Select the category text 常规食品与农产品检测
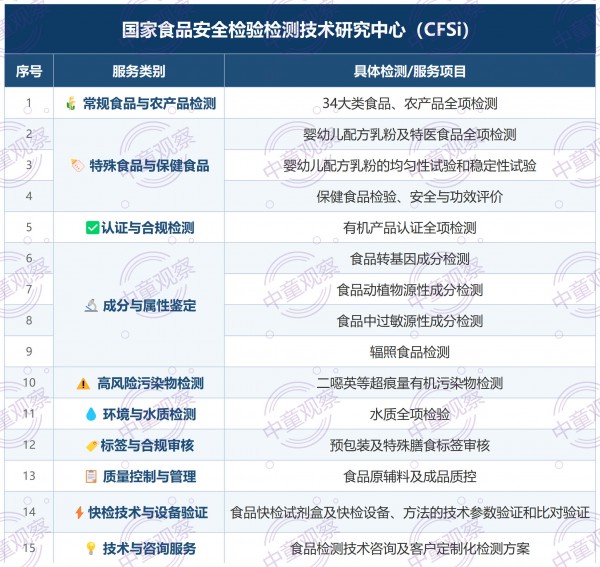Image resolution: width=600 pixels, height=567 pixels. [x=150, y=103]
